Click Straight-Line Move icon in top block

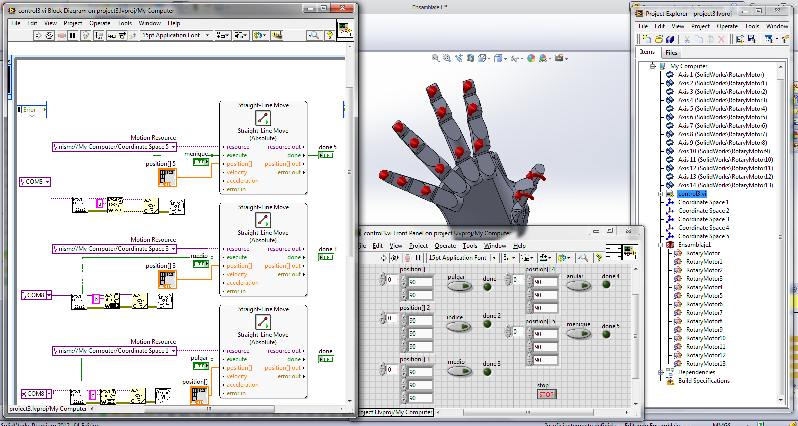click(x=263, y=118)
